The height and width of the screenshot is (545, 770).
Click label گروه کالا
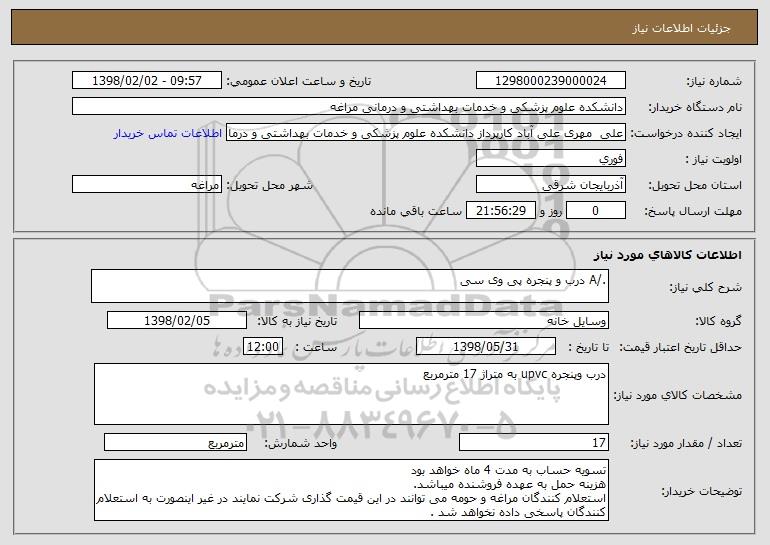tap(718, 321)
